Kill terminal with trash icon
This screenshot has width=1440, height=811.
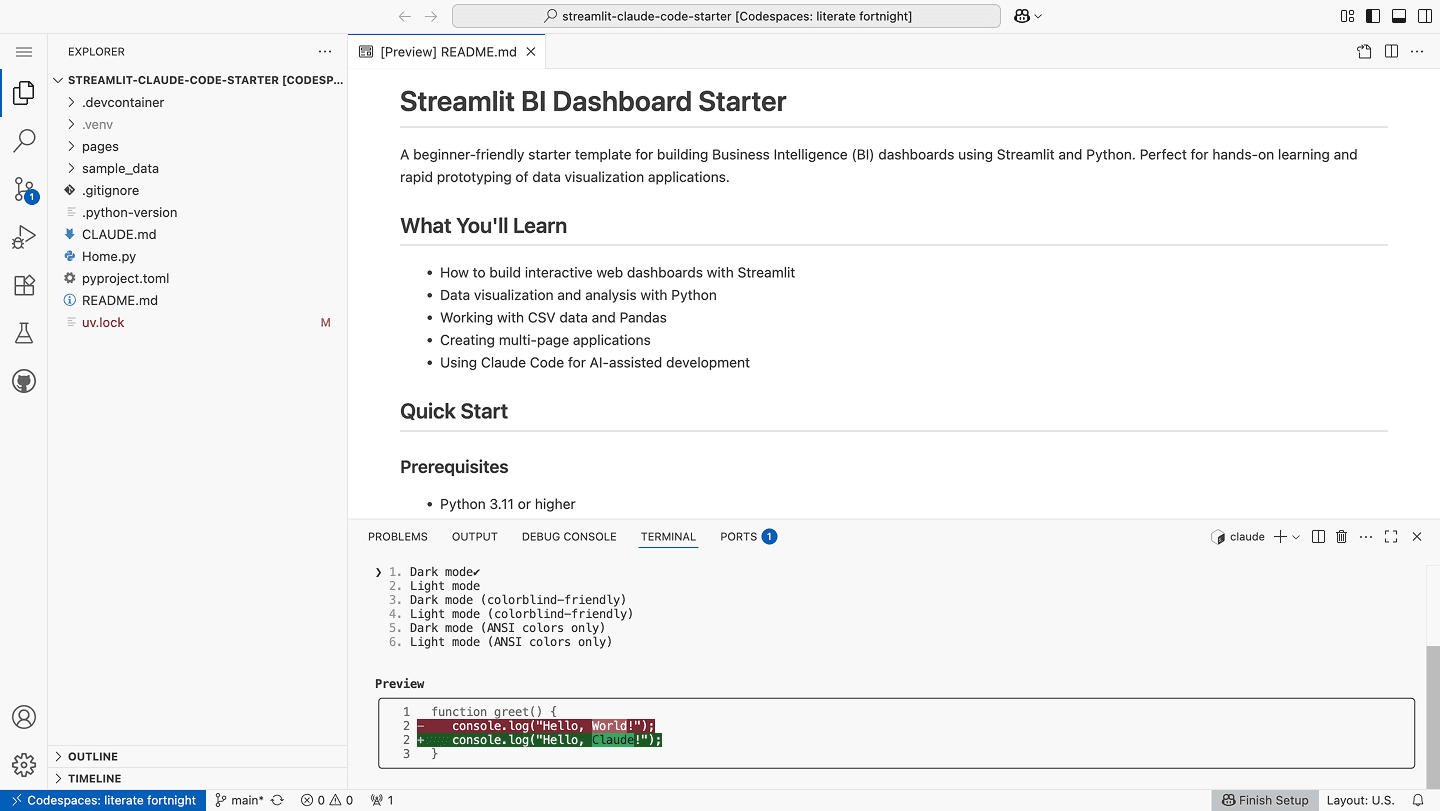1342,537
